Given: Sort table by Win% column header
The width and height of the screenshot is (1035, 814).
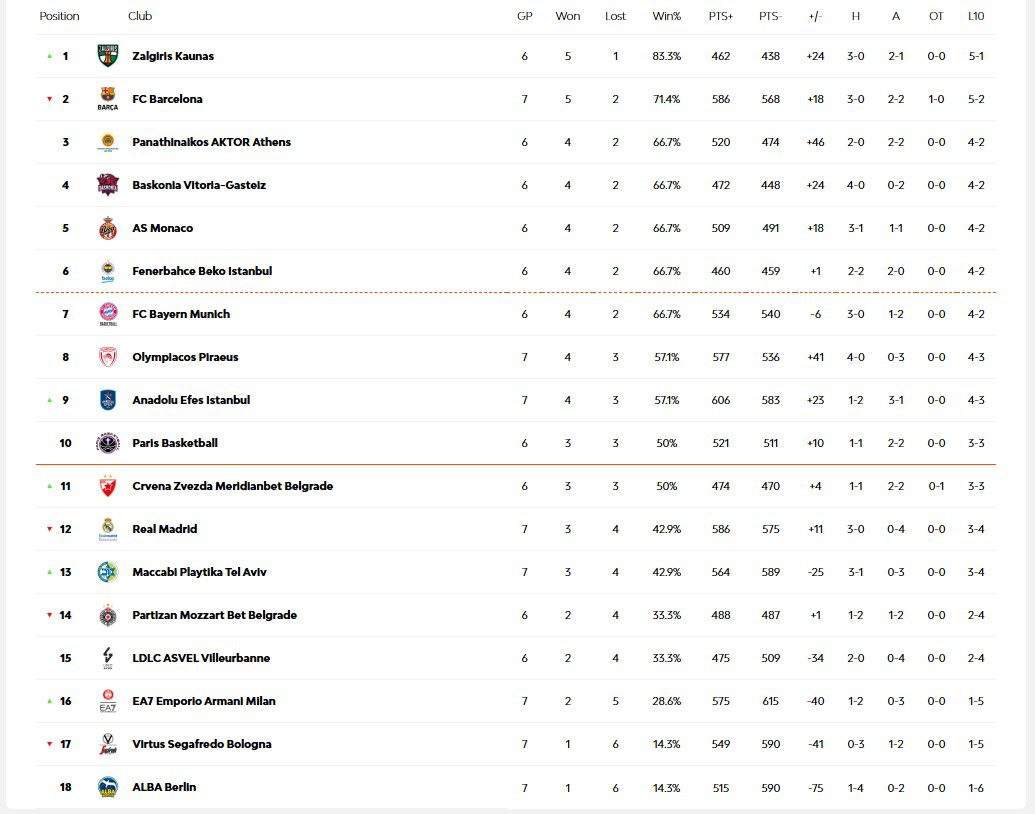Looking at the screenshot, I should tap(666, 16).
